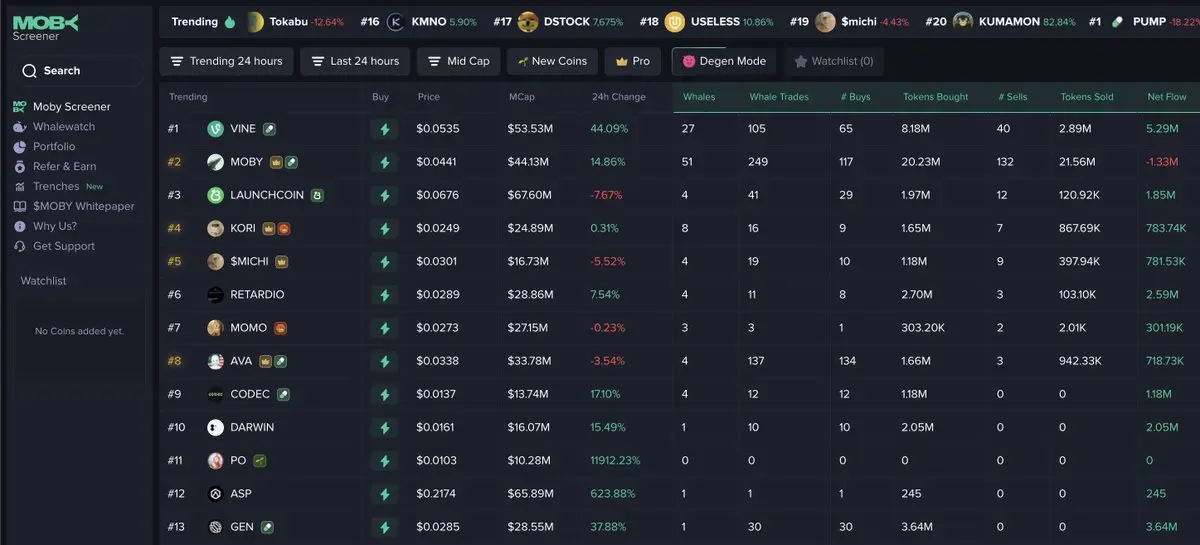Click the lightning buy icon for $MICHI
The width and height of the screenshot is (1200, 545).
click(x=384, y=262)
